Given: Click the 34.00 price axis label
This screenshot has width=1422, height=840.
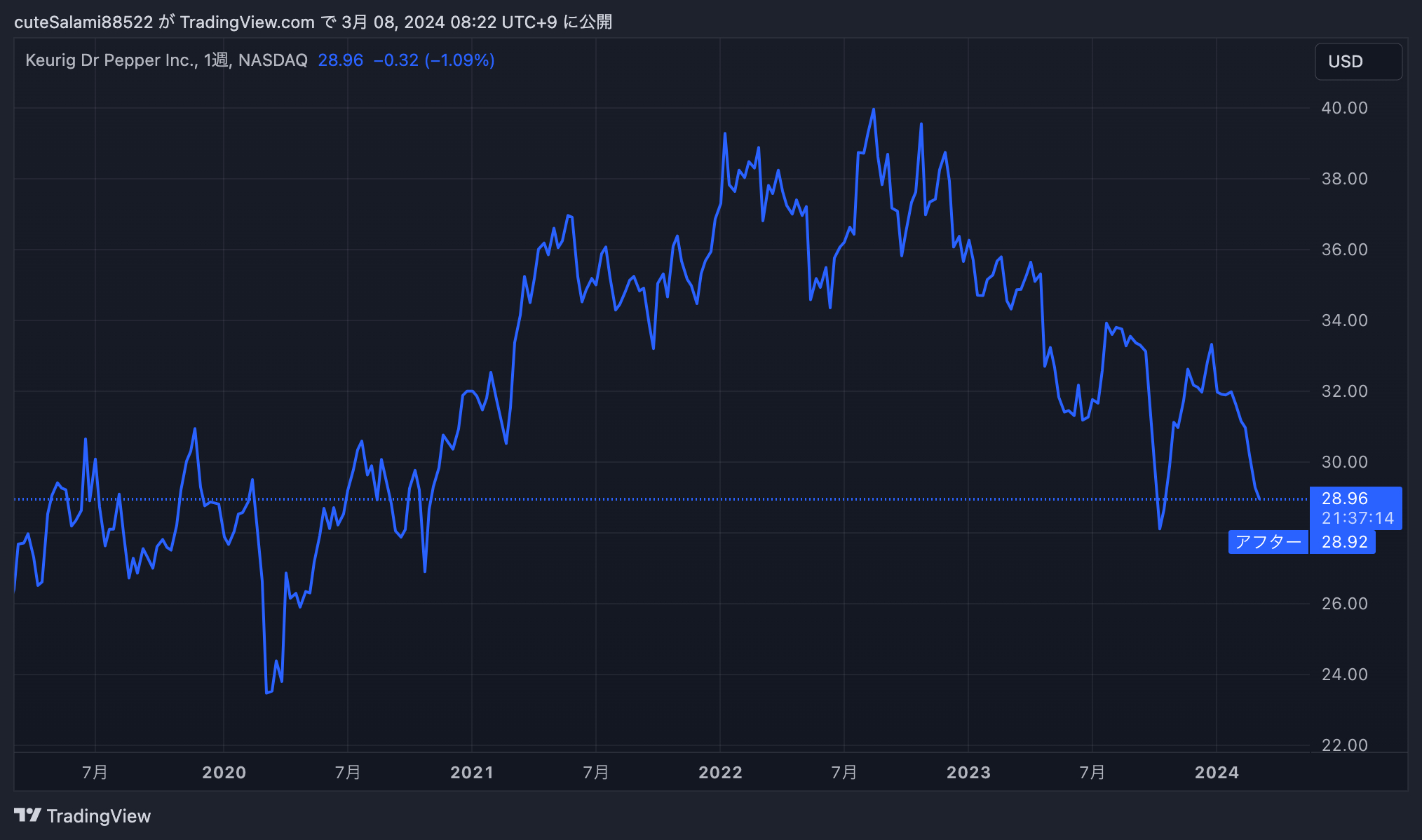Looking at the screenshot, I should [x=1344, y=320].
